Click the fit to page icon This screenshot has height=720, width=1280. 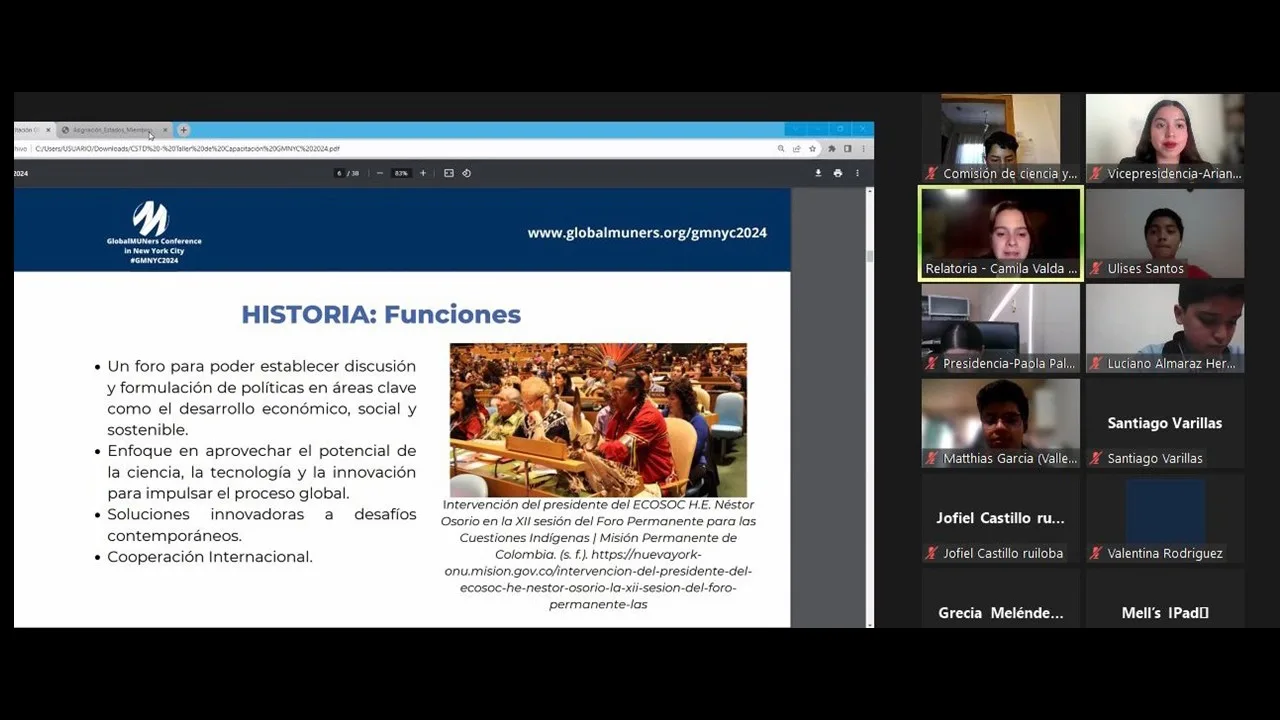(x=449, y=173)
